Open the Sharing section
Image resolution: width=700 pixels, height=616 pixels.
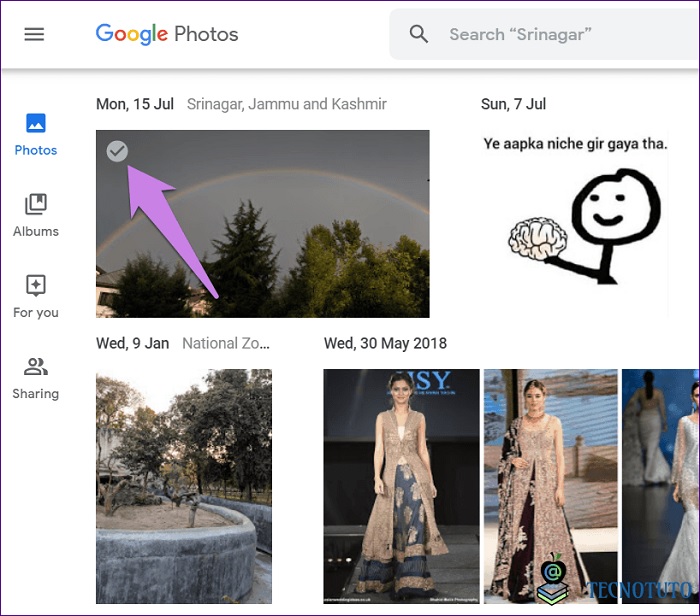36,377
